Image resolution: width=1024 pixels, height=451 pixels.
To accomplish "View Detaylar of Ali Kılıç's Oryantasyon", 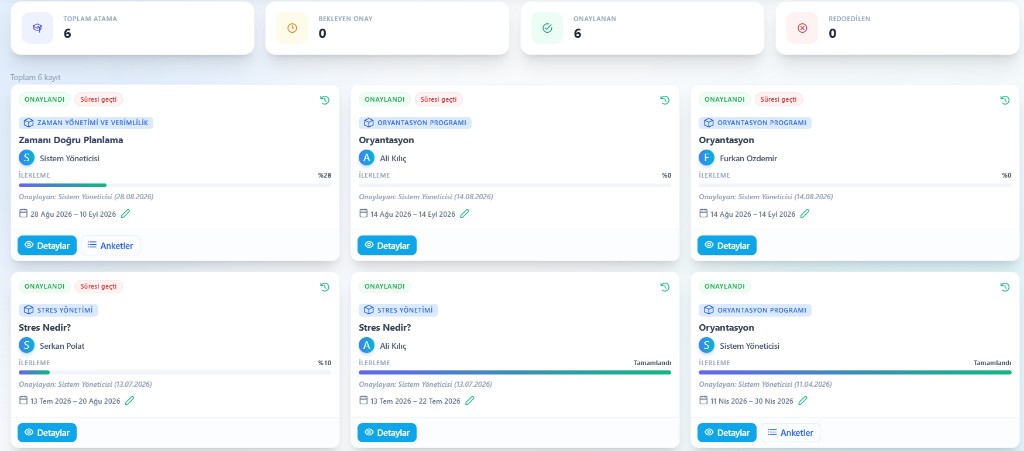I will [387, 245].
